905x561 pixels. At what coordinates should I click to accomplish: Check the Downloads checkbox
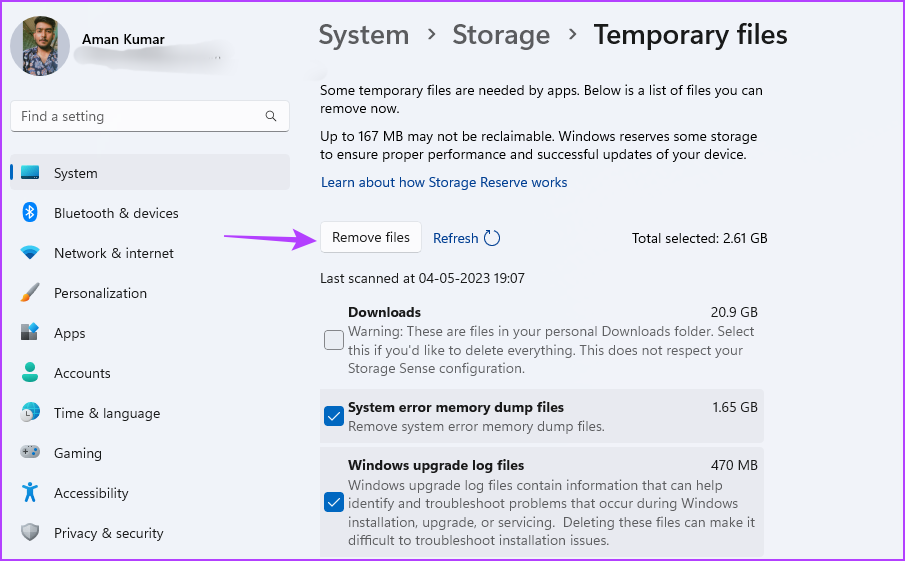tap(334, 340)
